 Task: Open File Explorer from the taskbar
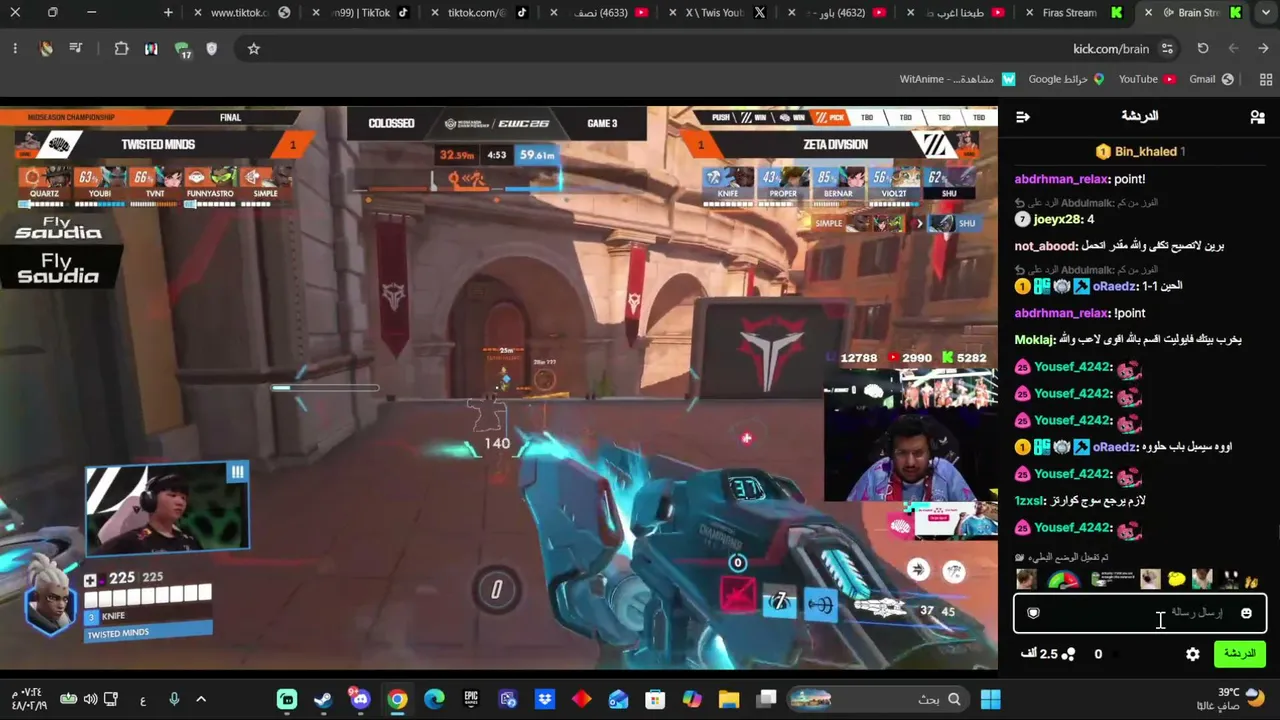pos(729,699)
